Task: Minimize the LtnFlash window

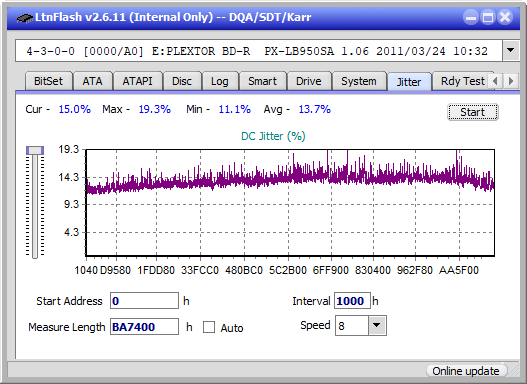Action: (x=471, y=17)
